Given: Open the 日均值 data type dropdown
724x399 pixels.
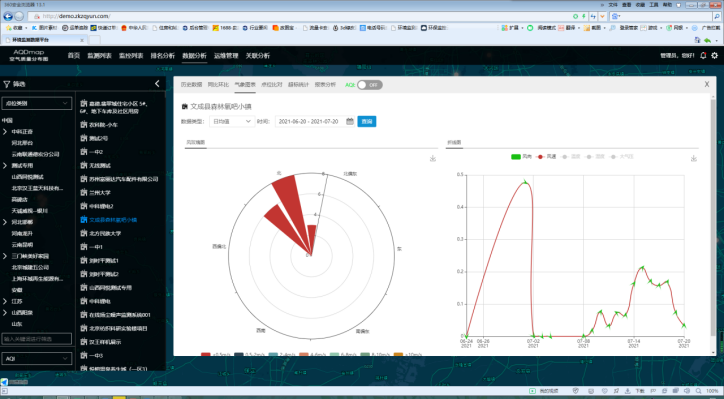Looking at the screenshot, I should [x=232, y=121].
